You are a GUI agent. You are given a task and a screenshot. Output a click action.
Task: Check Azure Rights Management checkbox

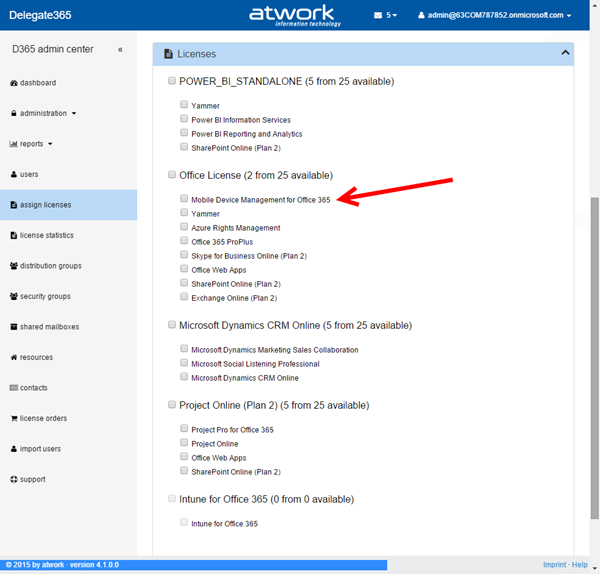(184, 227)
